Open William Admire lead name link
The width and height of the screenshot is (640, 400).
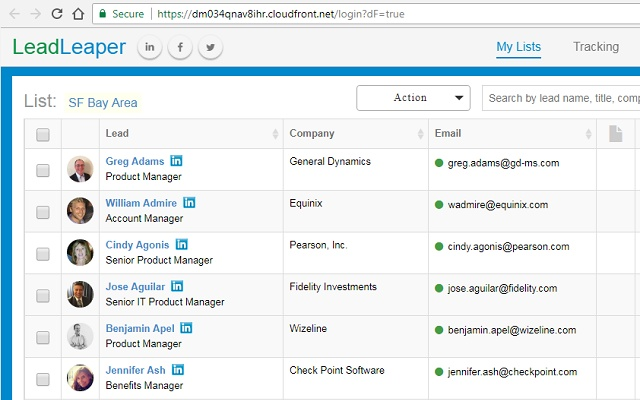(141, 203)
